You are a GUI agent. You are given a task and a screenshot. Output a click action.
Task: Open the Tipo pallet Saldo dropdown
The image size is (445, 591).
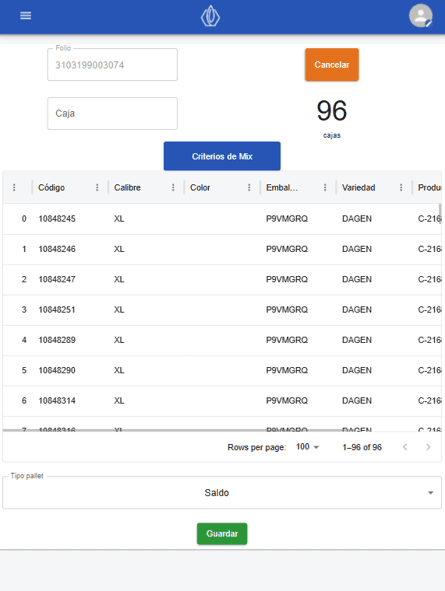[x=222, y=493]
